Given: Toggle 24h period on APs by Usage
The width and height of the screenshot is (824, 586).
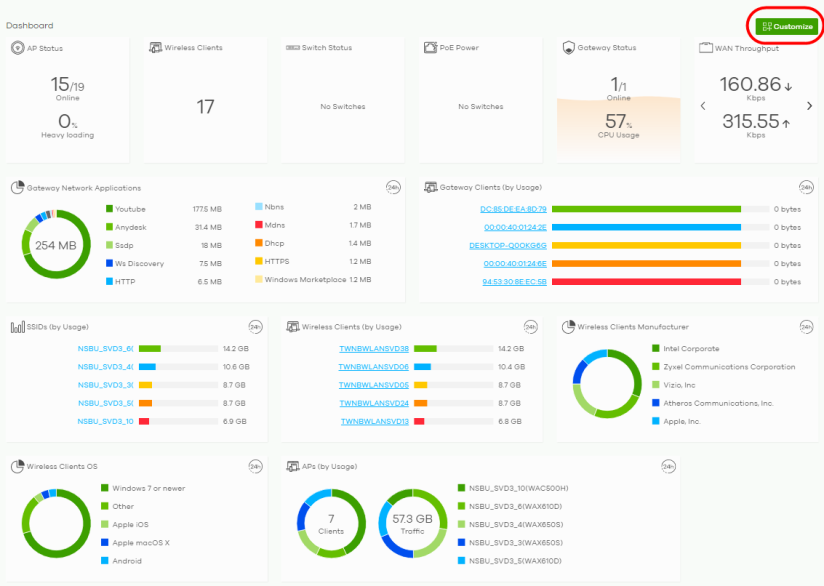Looking at the screenshot, I should tap(668, 466).
